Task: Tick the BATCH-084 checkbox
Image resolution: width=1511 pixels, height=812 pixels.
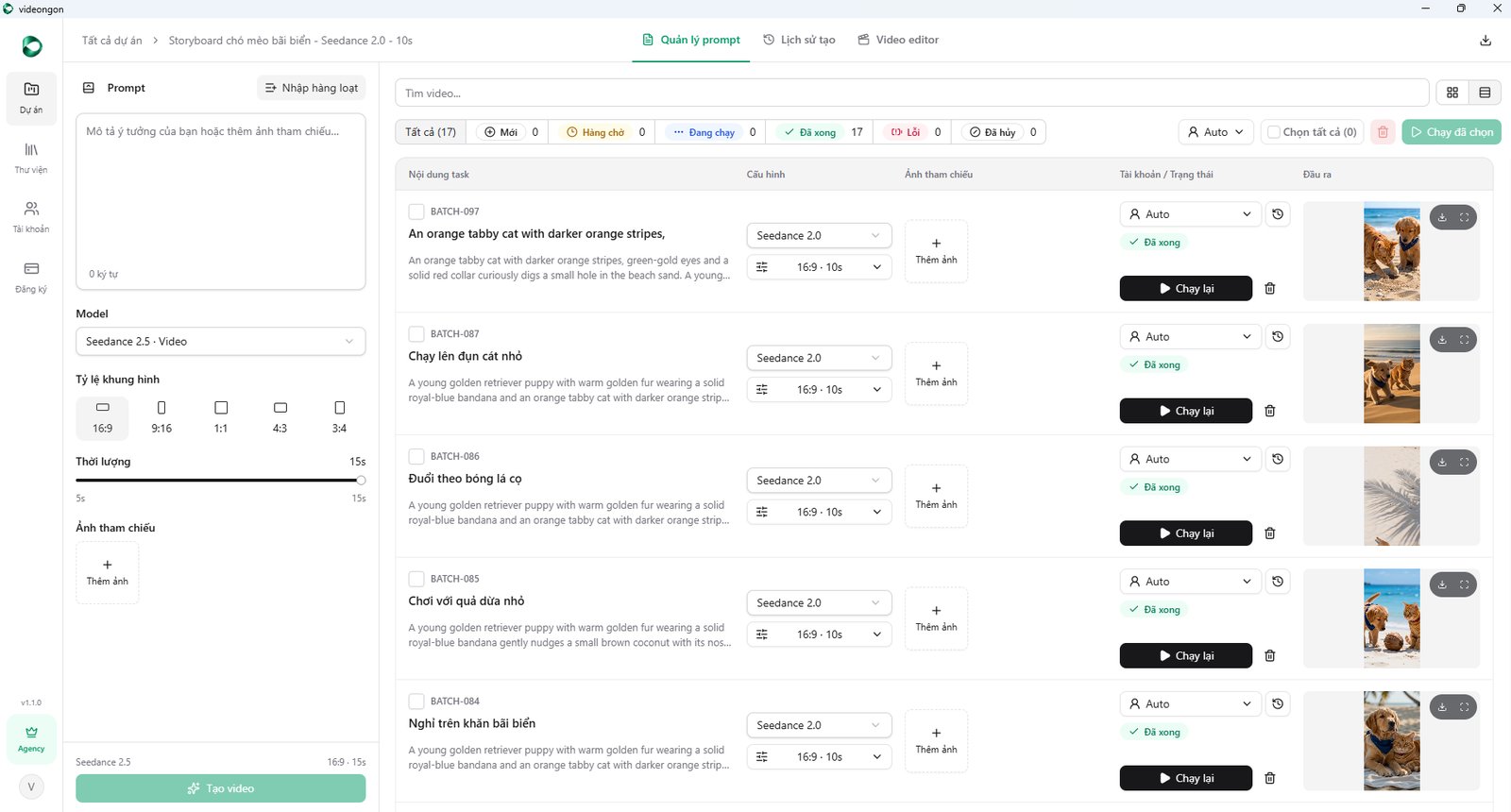Action: pos(416,702)
